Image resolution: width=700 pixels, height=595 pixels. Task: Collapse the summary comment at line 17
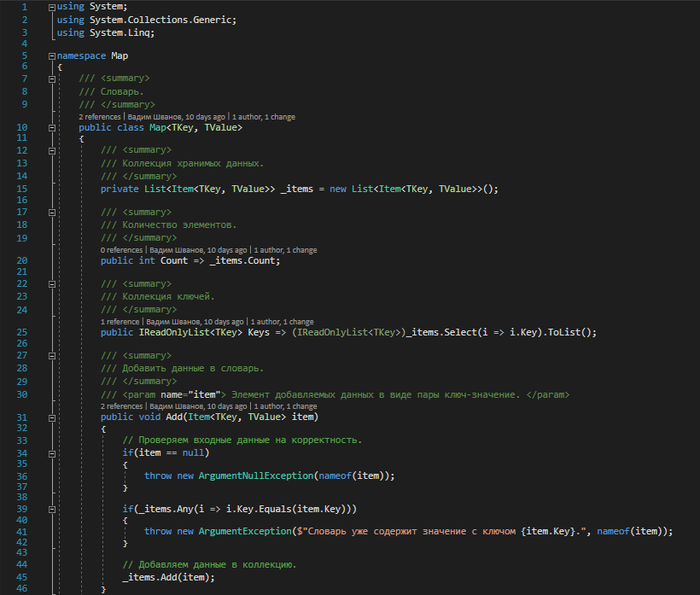pos(52,212)
